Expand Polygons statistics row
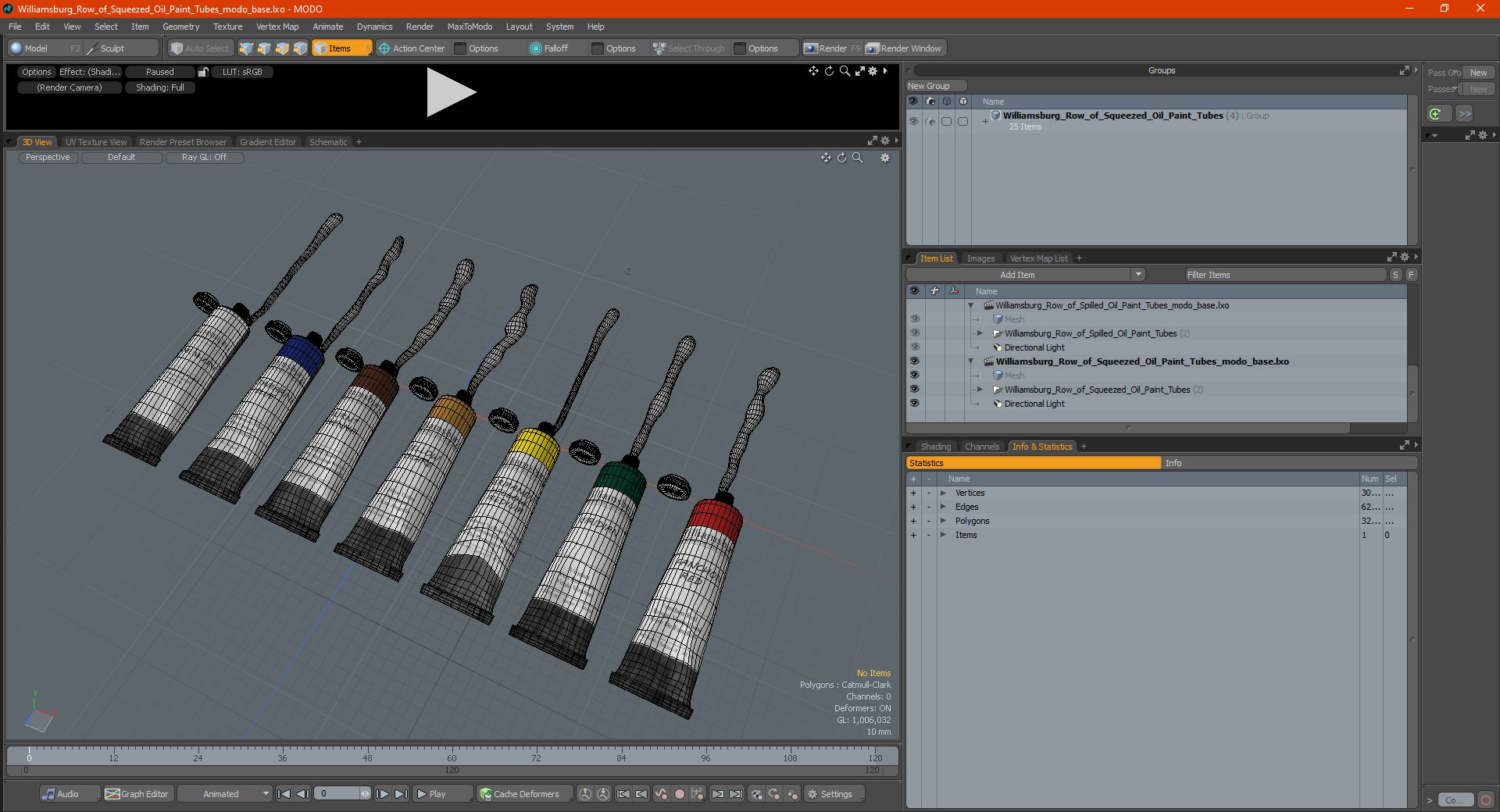The height and width of the screenshot is (812, 1500). click(943, 521)
